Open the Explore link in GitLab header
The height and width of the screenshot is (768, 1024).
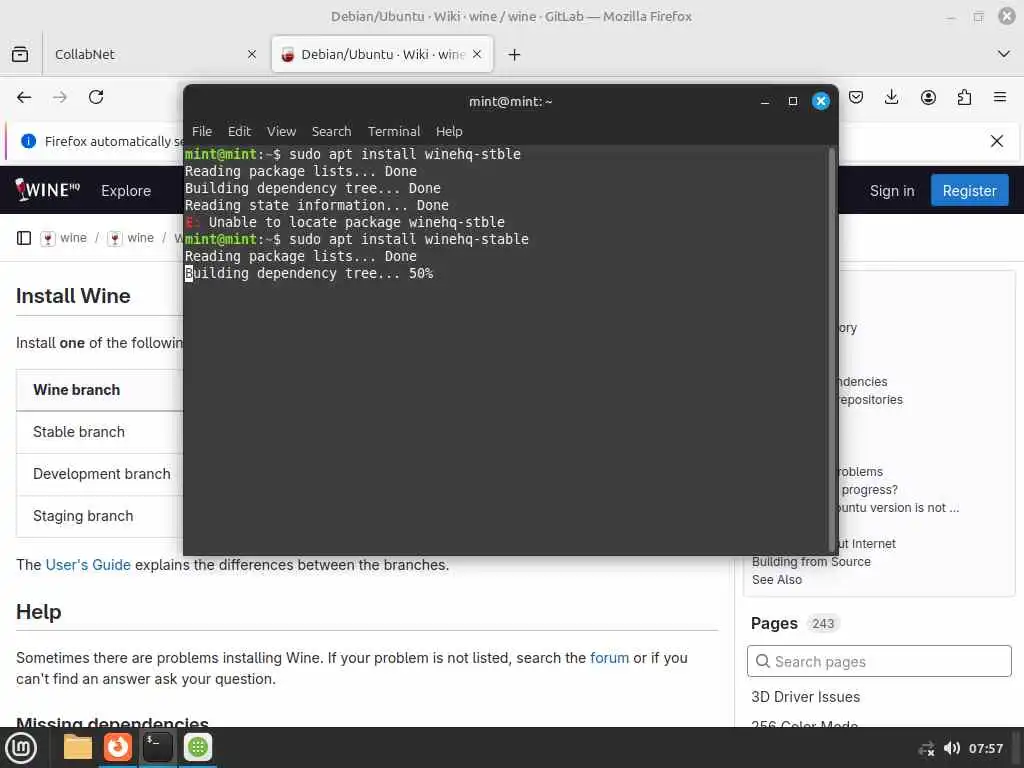click(x=126, y=191)
